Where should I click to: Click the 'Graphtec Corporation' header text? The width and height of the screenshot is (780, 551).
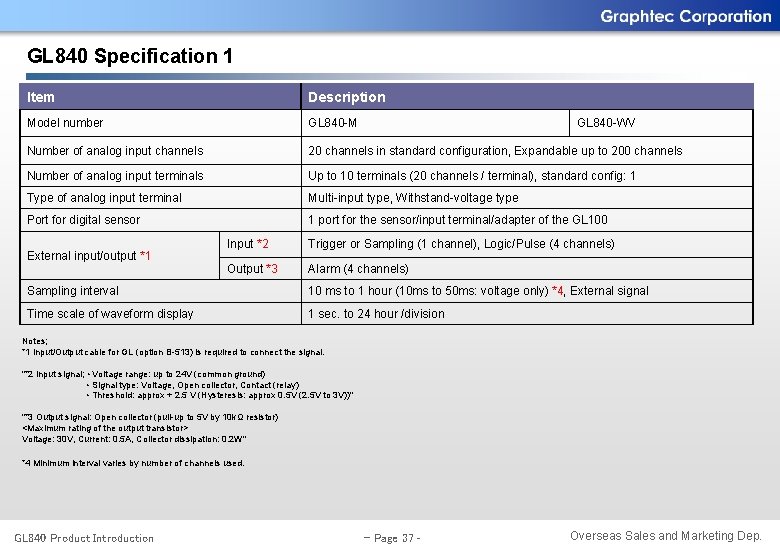[x=685, y=16]
